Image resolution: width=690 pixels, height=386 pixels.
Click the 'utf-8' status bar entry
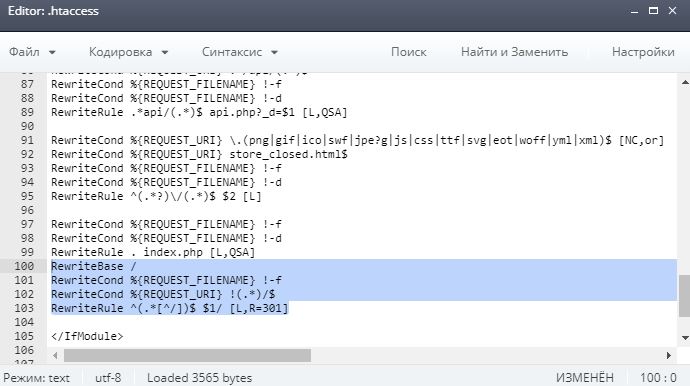pyautogui.click(x=108, y=378)
